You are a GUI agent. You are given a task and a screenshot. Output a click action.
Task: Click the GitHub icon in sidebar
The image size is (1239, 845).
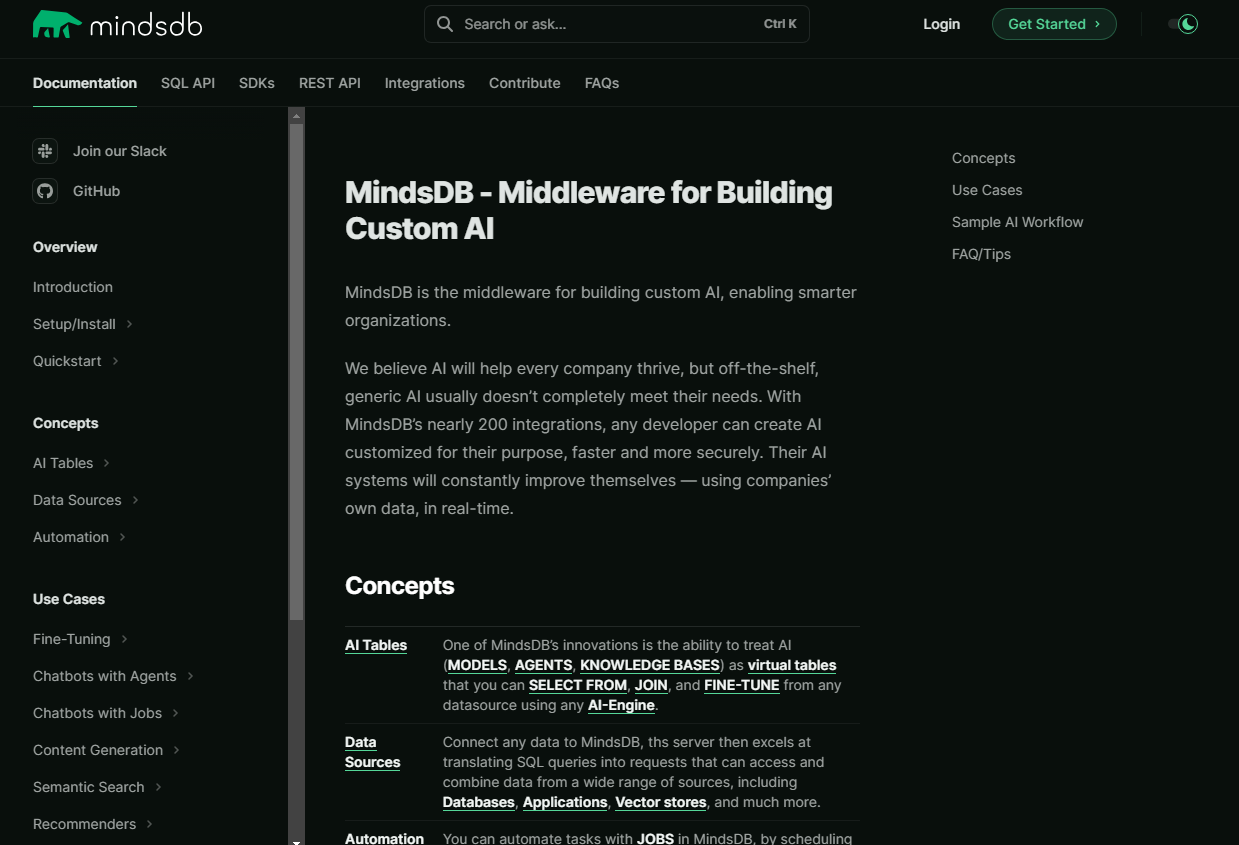pos(45,191)
